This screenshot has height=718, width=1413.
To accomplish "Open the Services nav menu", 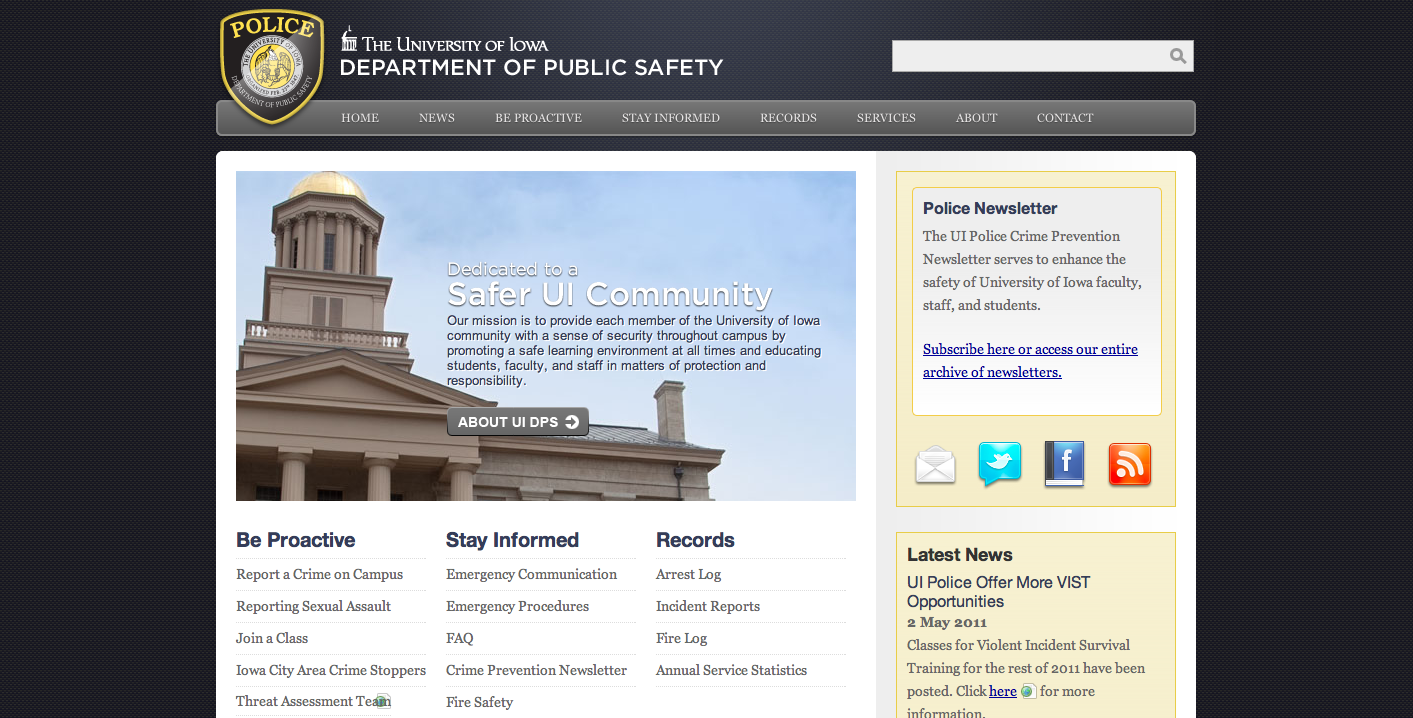I will click(x=886, y=118).
